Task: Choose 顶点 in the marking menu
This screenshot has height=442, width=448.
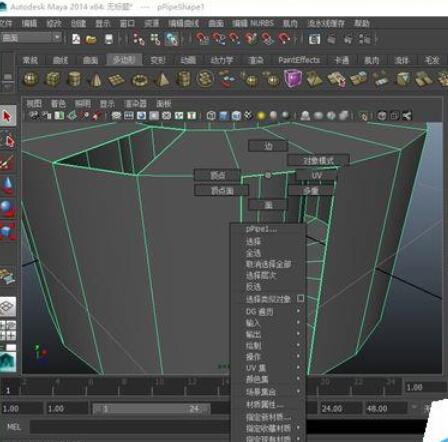Action: [217, 175]
